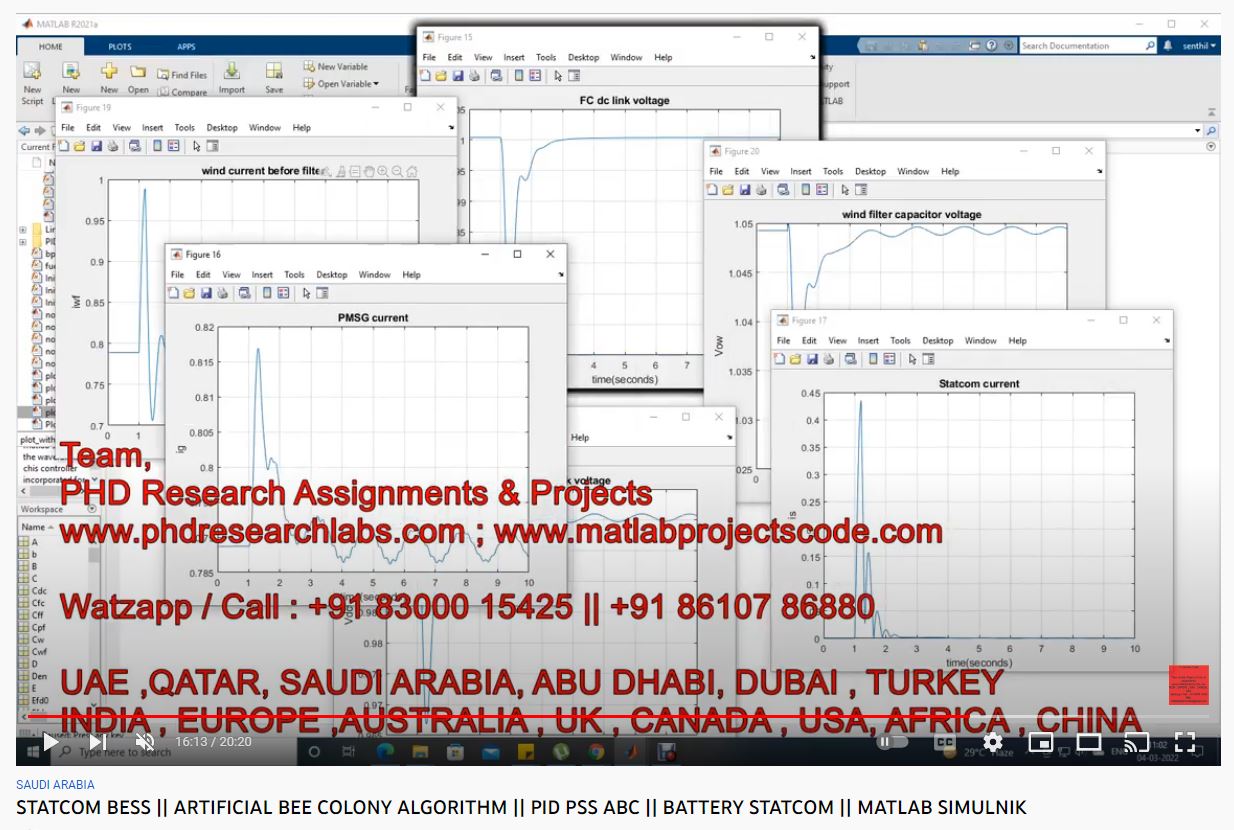
Task: Open the View menu in Figure 17
Action: coord(838,340)
